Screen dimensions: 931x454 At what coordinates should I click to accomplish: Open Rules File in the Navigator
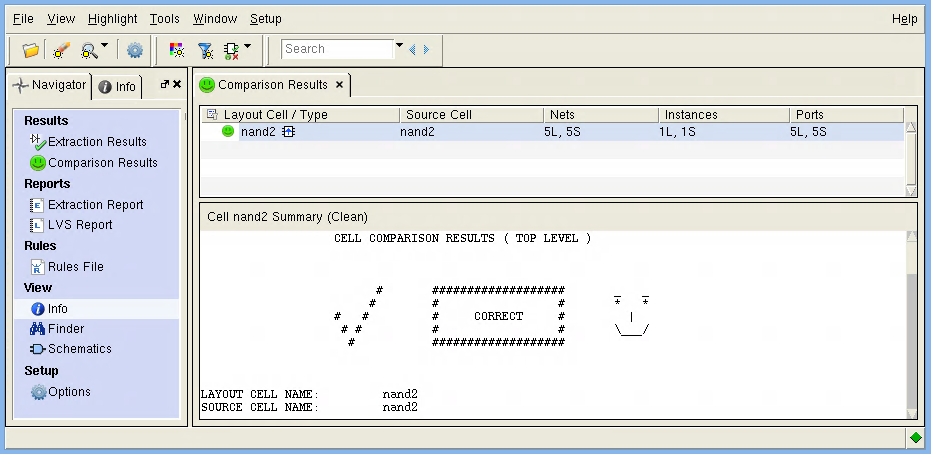75,267
